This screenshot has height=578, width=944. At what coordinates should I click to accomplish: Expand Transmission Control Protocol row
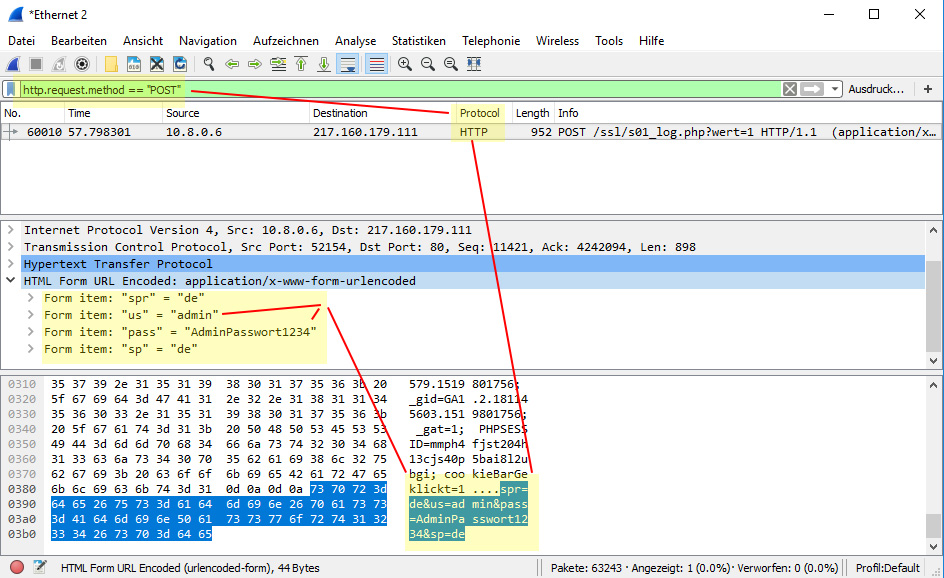pyautogui.click(x=11, y=247)
